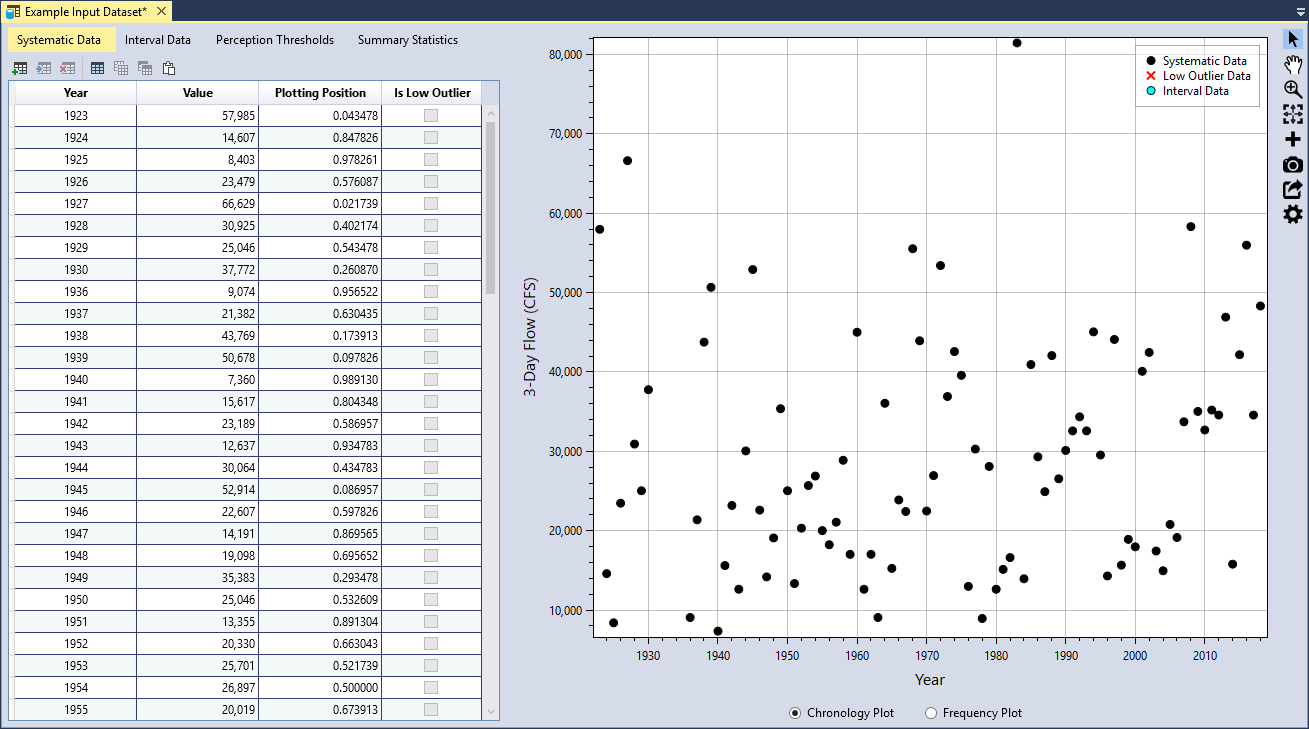Delete a row using the red X table icon
Screen dimensions: 1309x729
[x=67, y=68]
